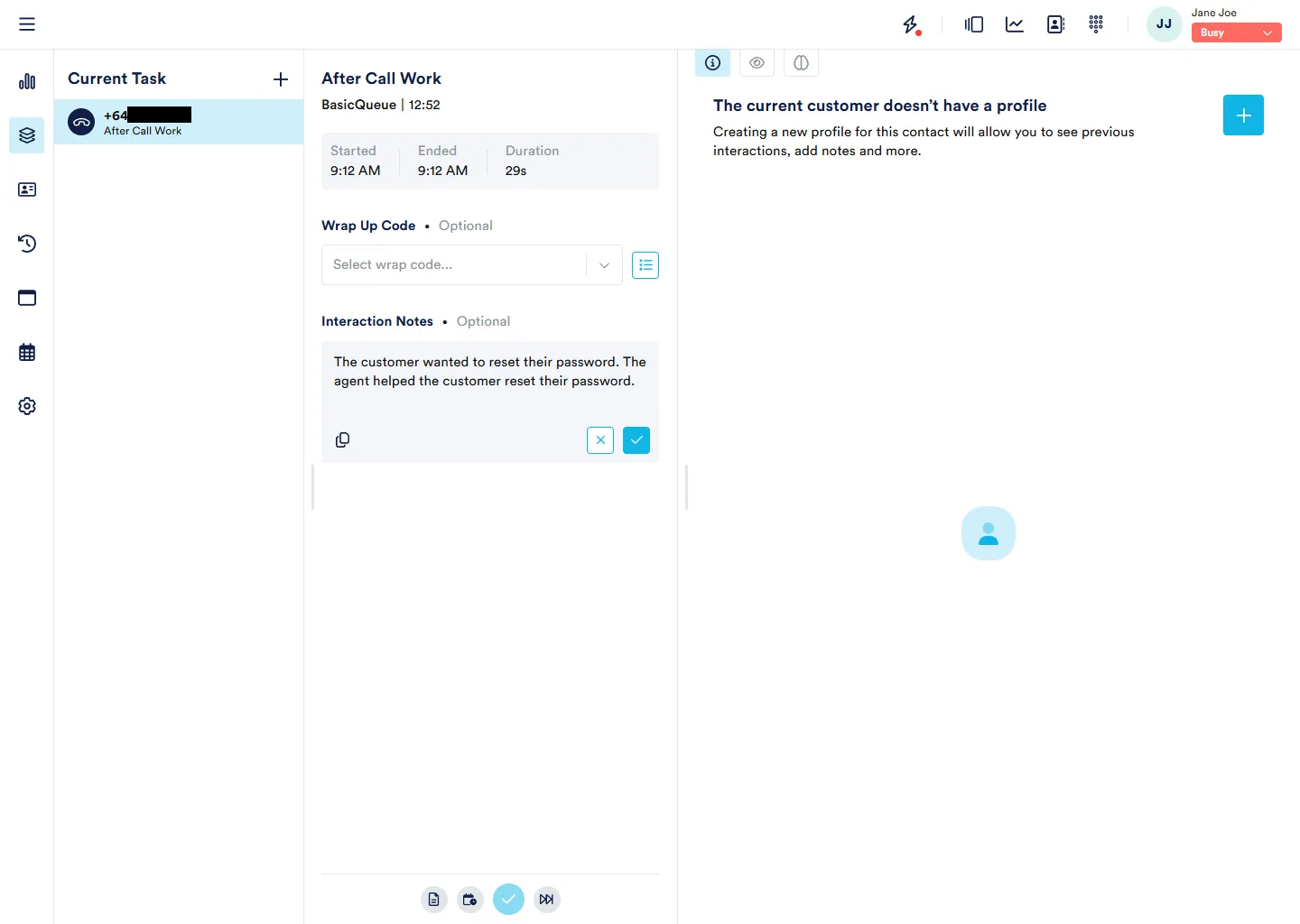The width and height of the screenshot is (1300, 924).
Task: Open the customer info tab
Action: (x=712, y=63)
